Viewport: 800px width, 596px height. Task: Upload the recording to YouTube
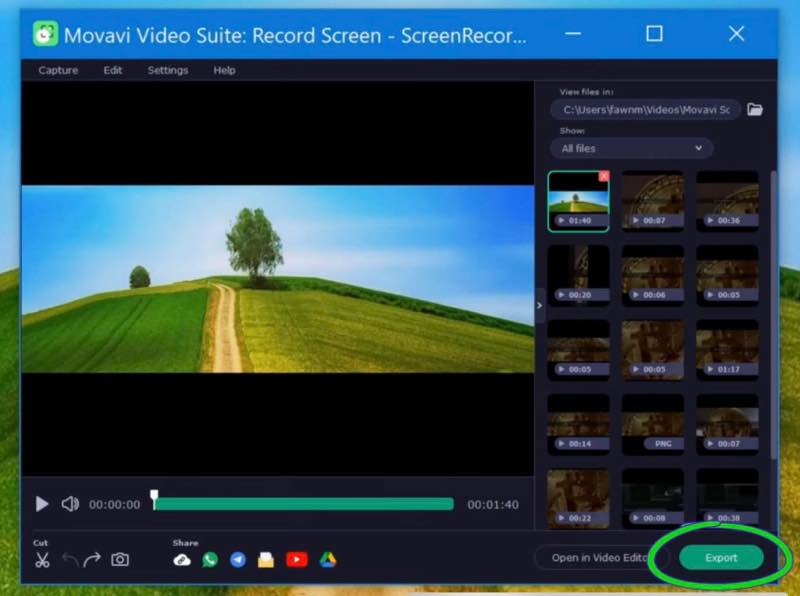tap(296, 560)
